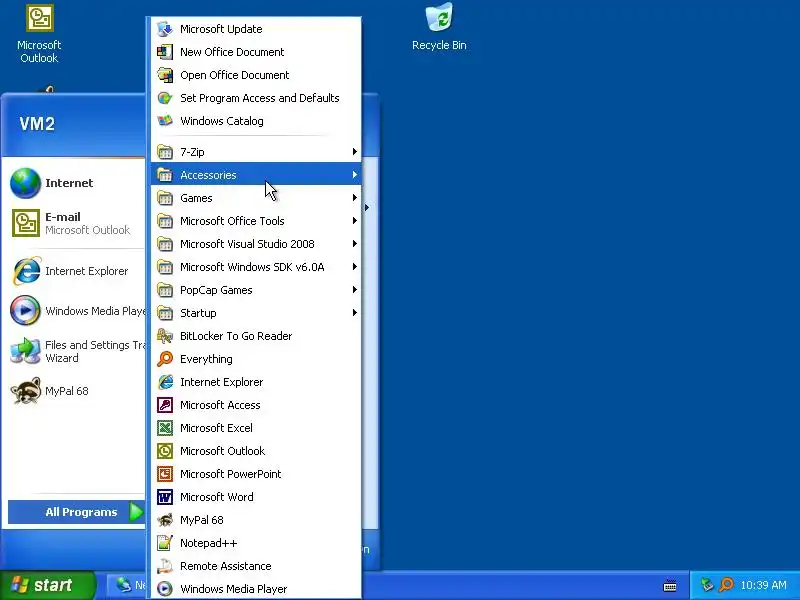This screenshot has height=600, width=800.
Task: Click the Microsoft Word icon
Action: [x=164, y=496]
